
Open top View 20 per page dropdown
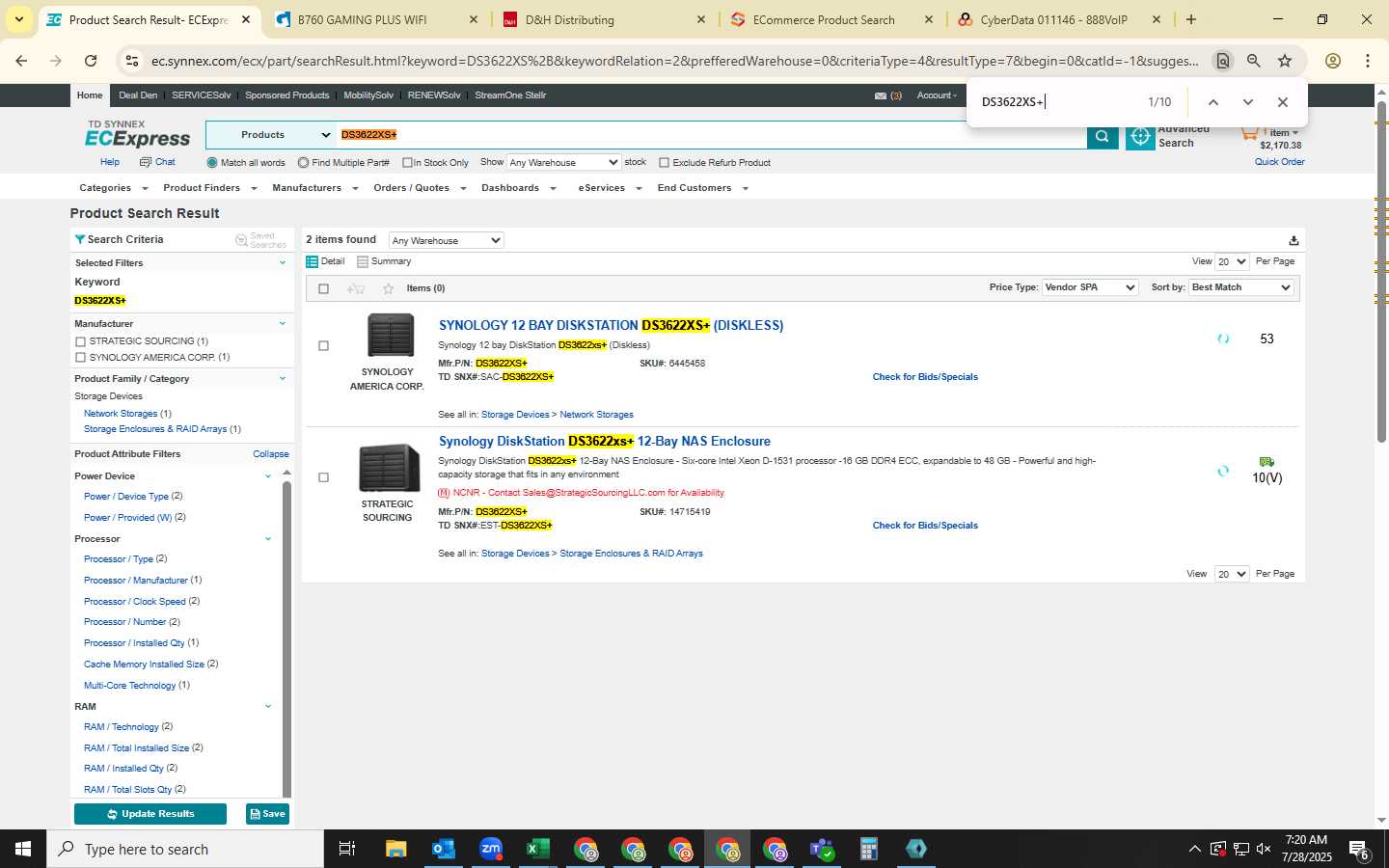(1232, 261)
